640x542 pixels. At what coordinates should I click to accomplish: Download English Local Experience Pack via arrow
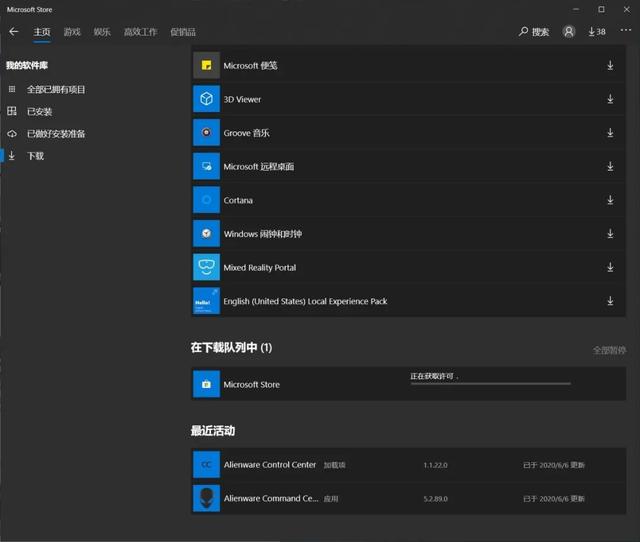pos(610,301)
